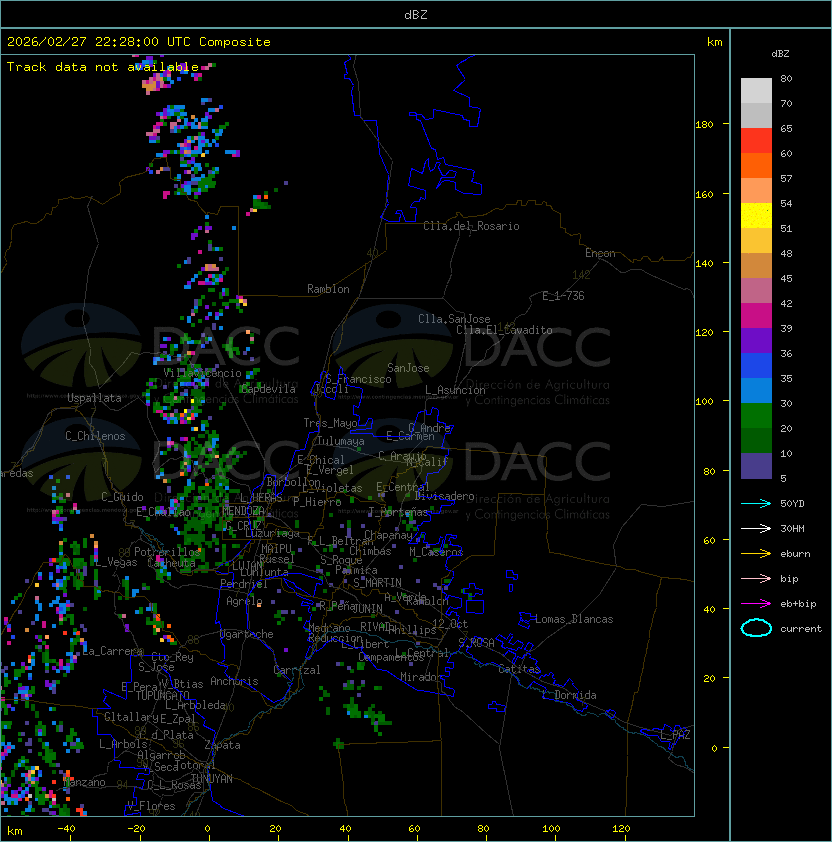
Task: Click the '80' value atop dBZ legend
Action: (786, 78)
